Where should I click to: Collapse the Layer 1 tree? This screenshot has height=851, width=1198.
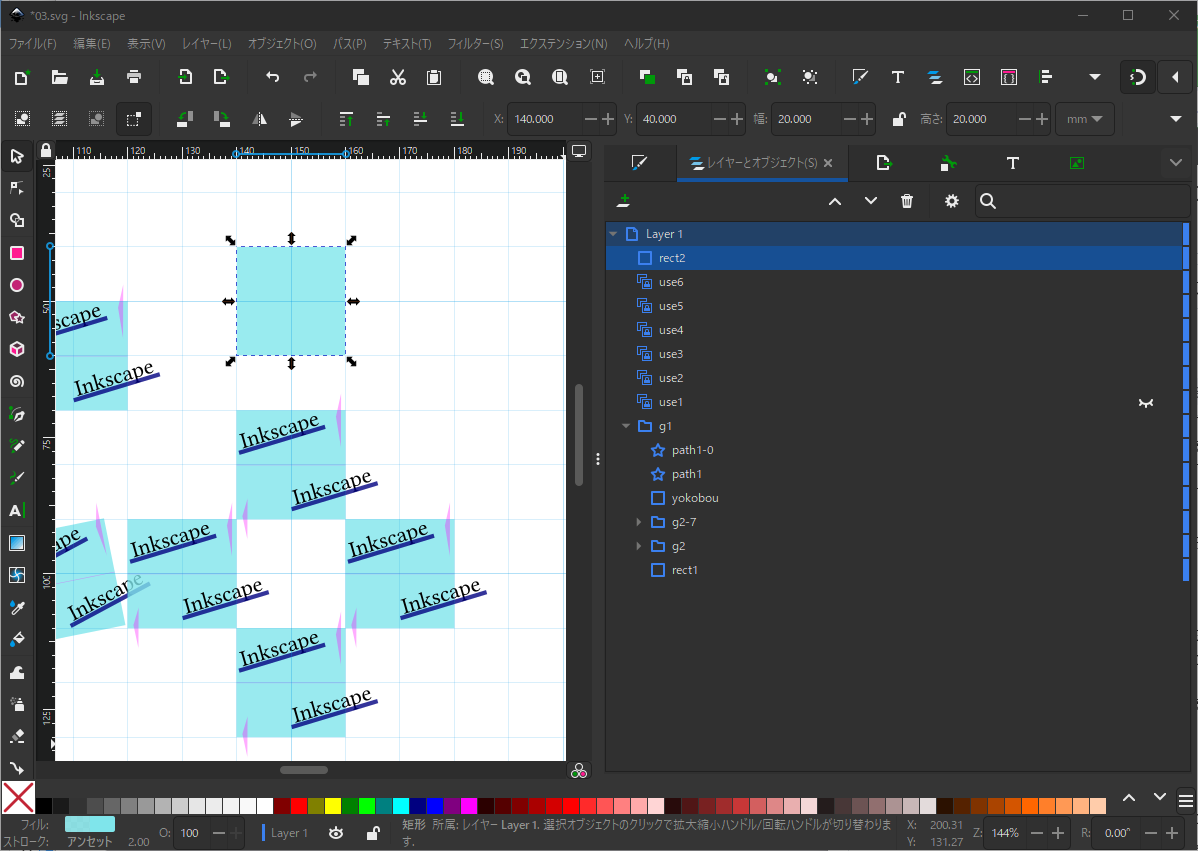(x=614, y=234)
